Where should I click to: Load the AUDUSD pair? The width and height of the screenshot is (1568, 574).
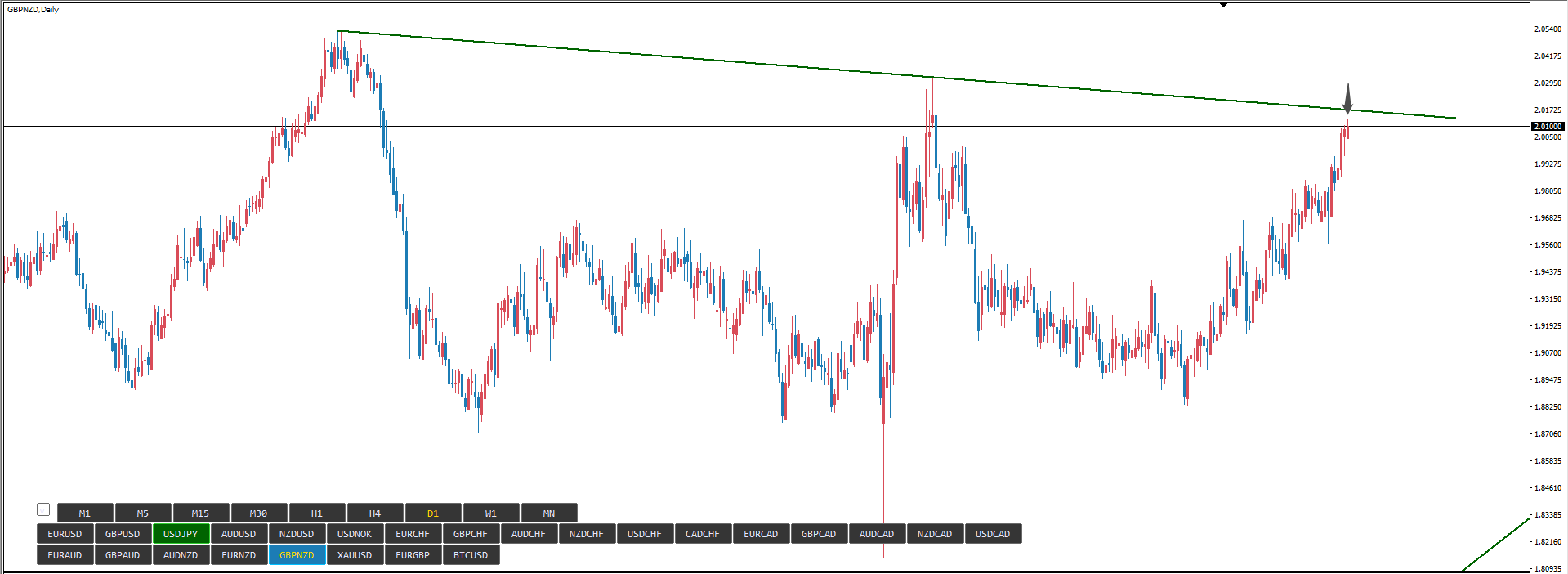pyautogui.click(x=239, y=534)
